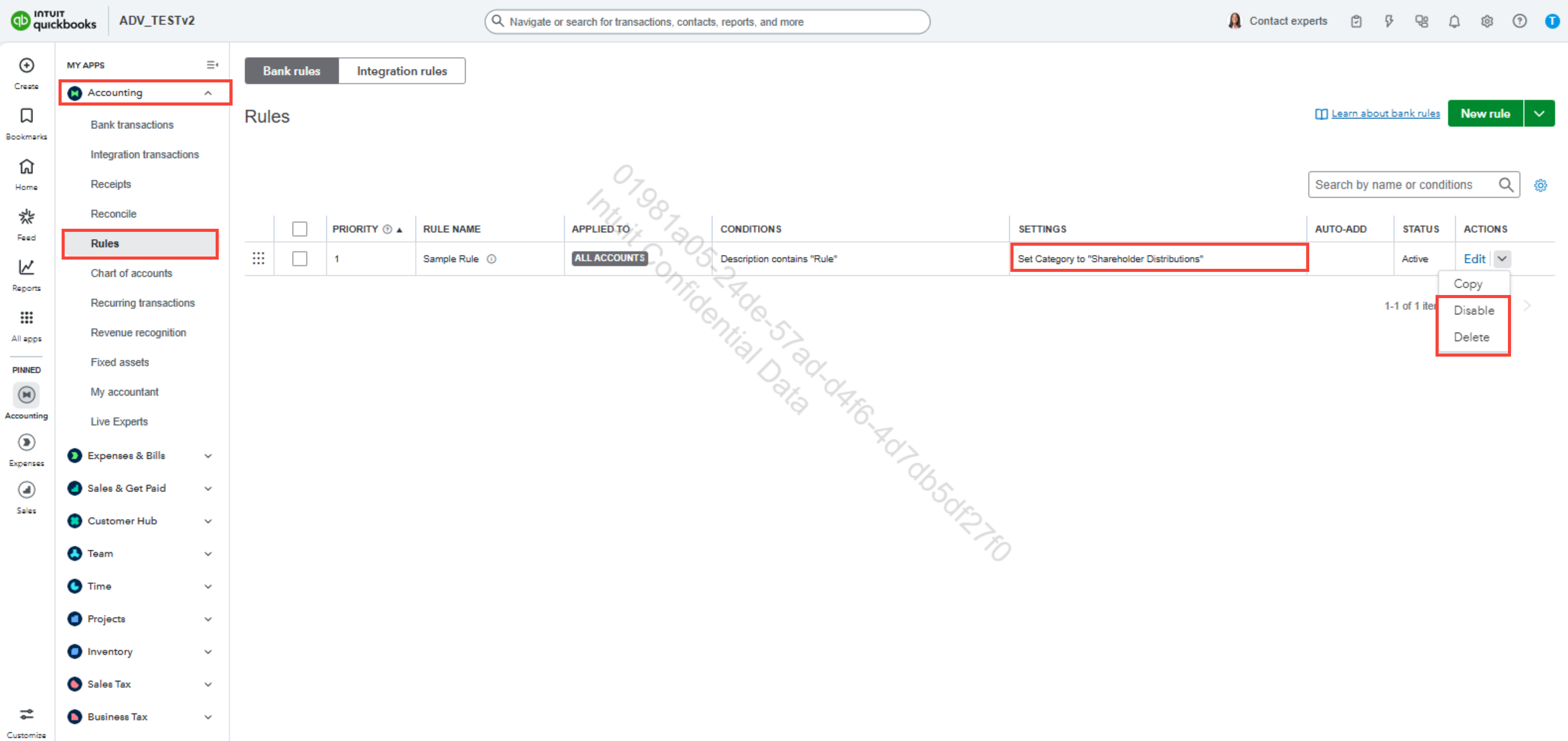Image resolution: width=1568 pixels, height=741 pixels.
Task: Open the New rule dropdown arrow
Action: click(x=1539, y=114)
